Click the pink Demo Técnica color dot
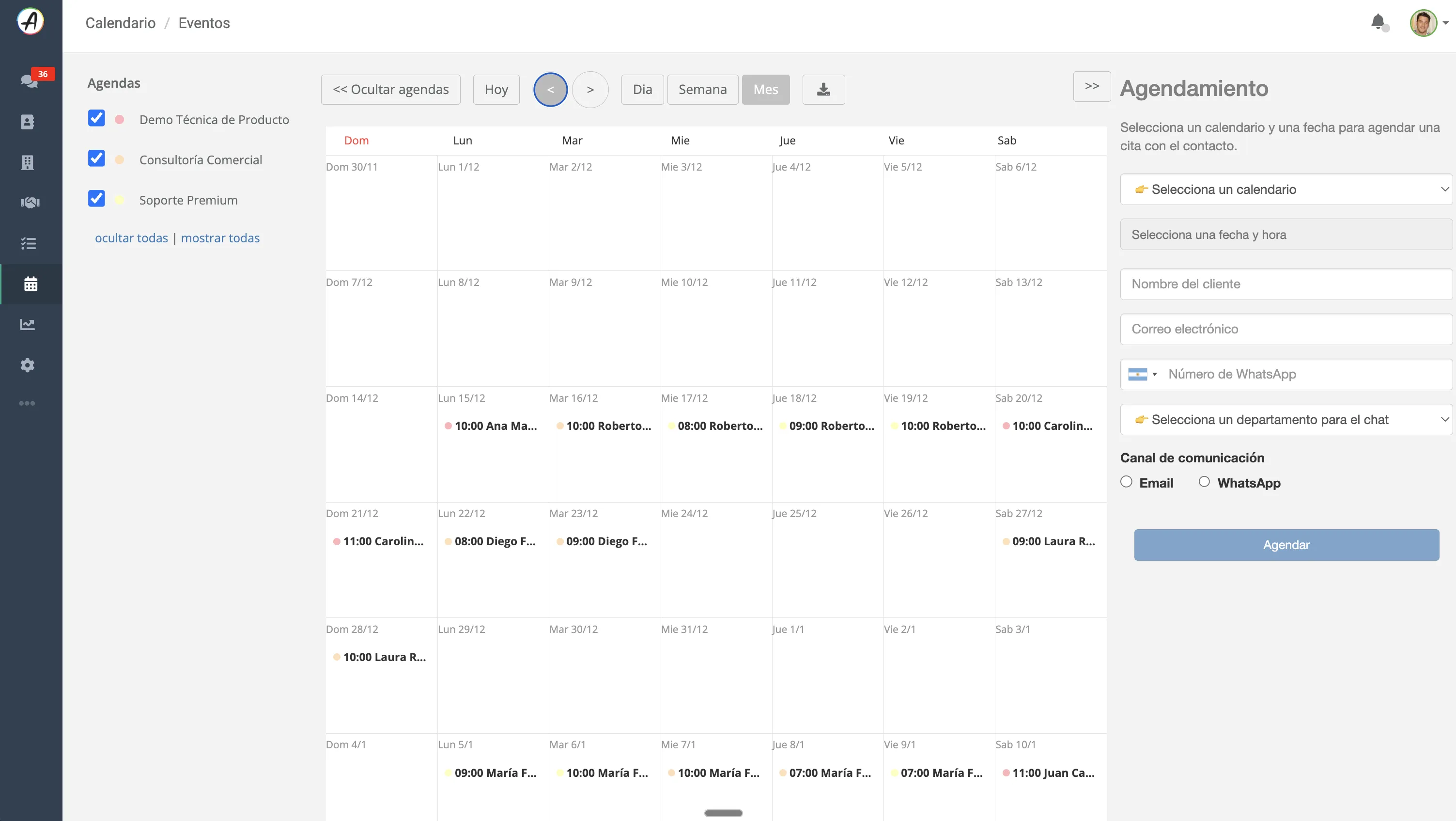The width and height of the screenshot is (1456, 821). tap(119, 120)
